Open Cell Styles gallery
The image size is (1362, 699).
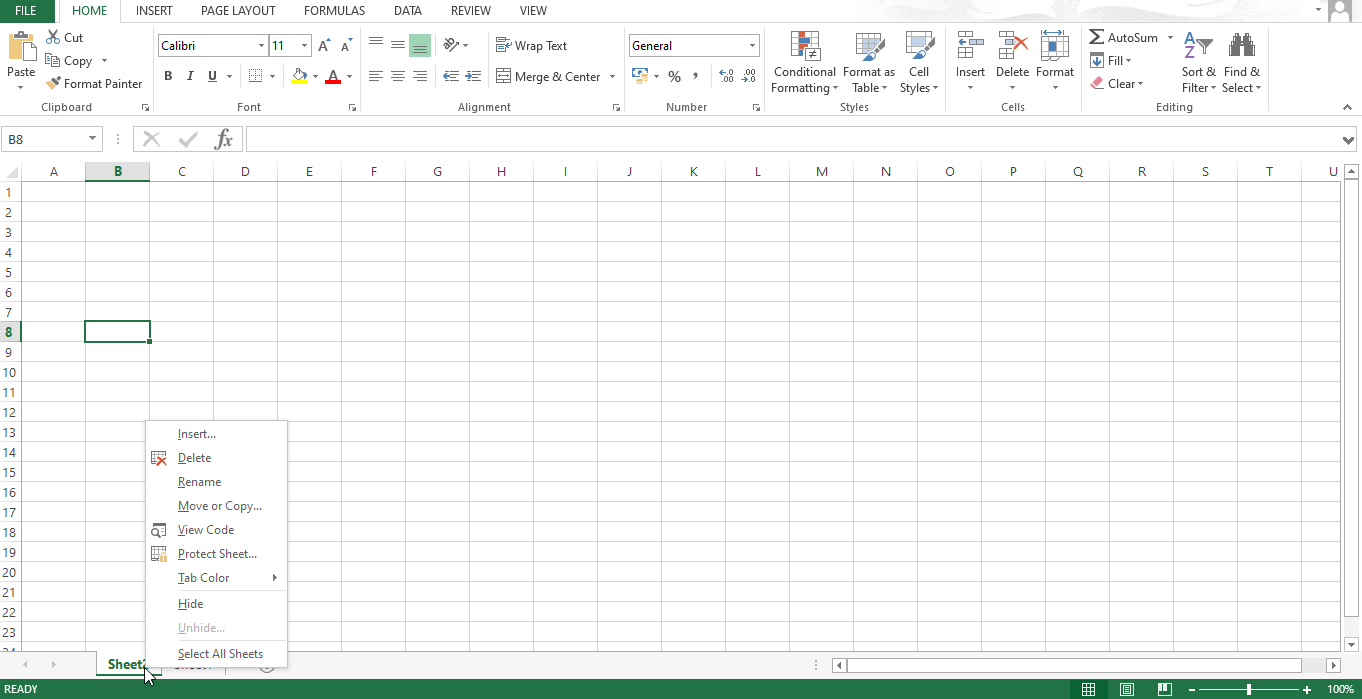tap(919, 62)
